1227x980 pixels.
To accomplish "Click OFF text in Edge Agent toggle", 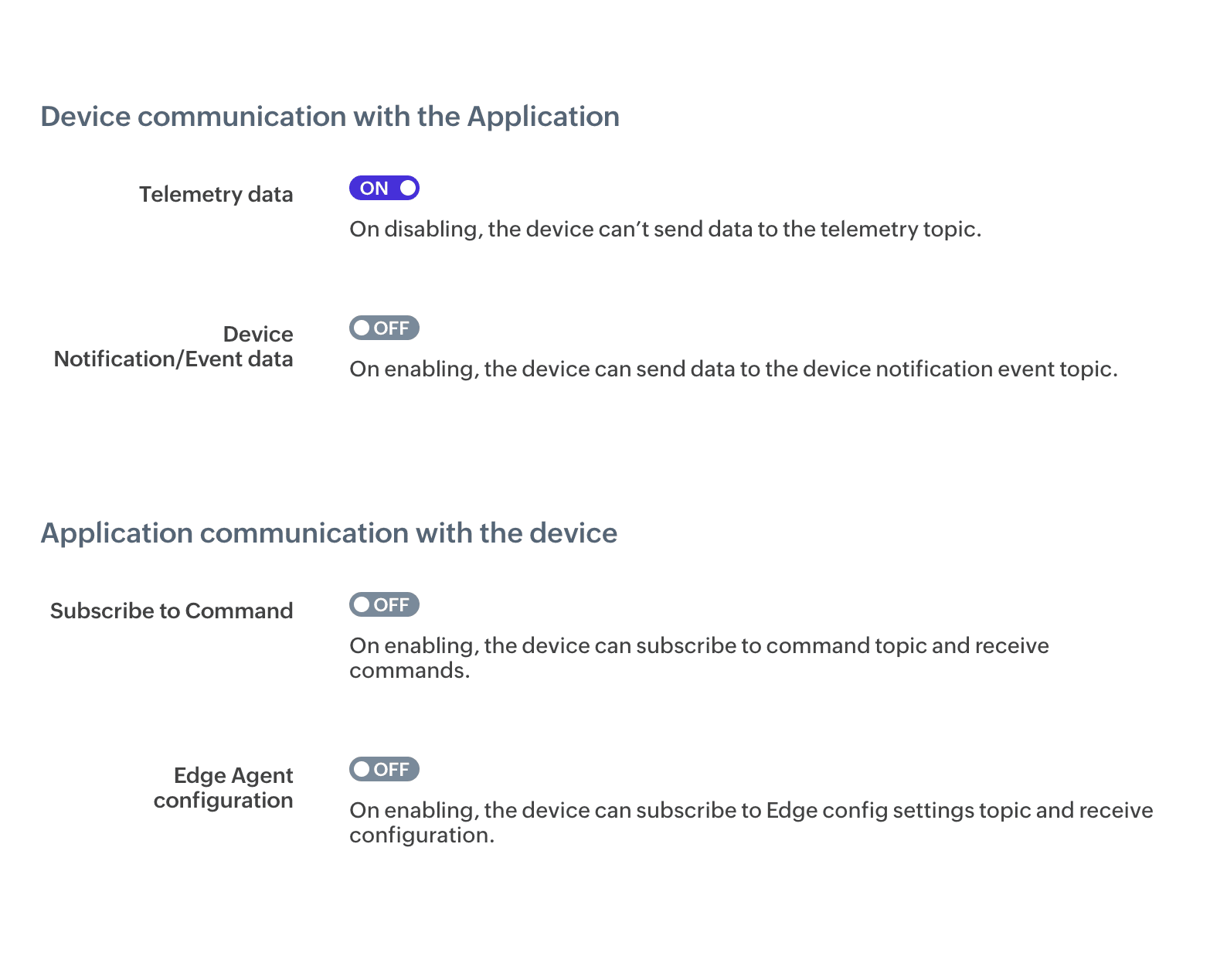I will (392, 769).
